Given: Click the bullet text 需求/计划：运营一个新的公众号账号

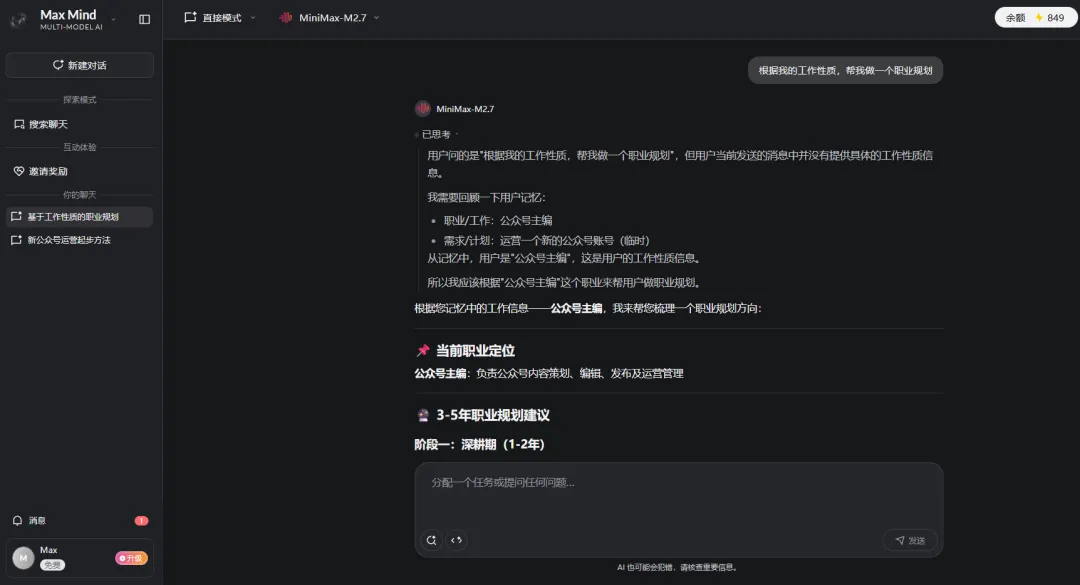Looking at the screenshot, I should 546,240.
